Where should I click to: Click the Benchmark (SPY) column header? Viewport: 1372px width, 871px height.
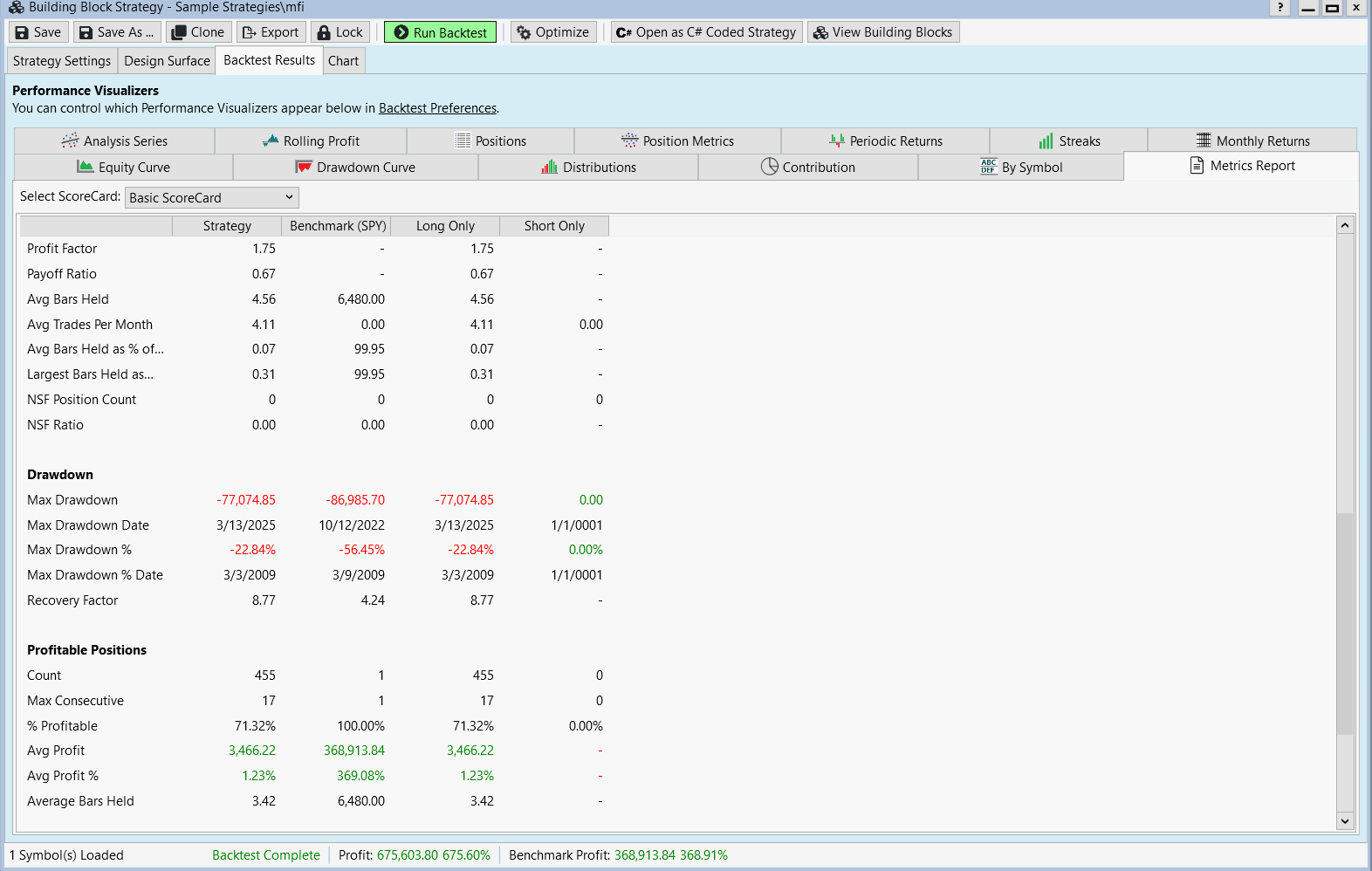tap(337, 226)
